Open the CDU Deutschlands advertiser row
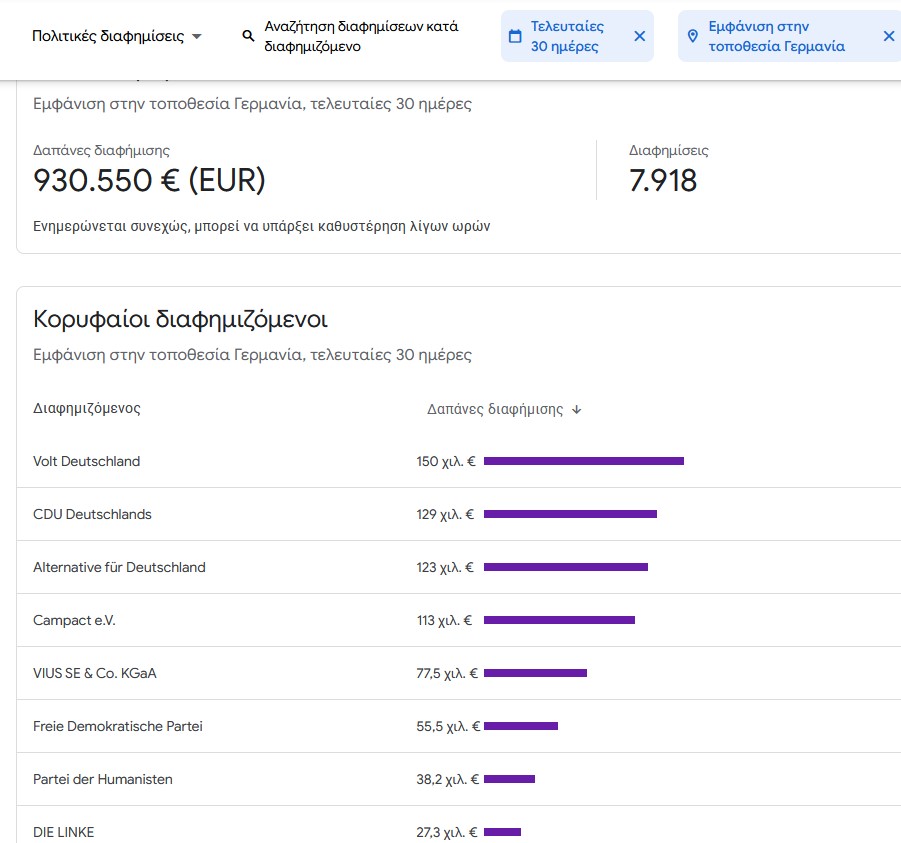Screen dimensions: 901x843 (459, 514)
